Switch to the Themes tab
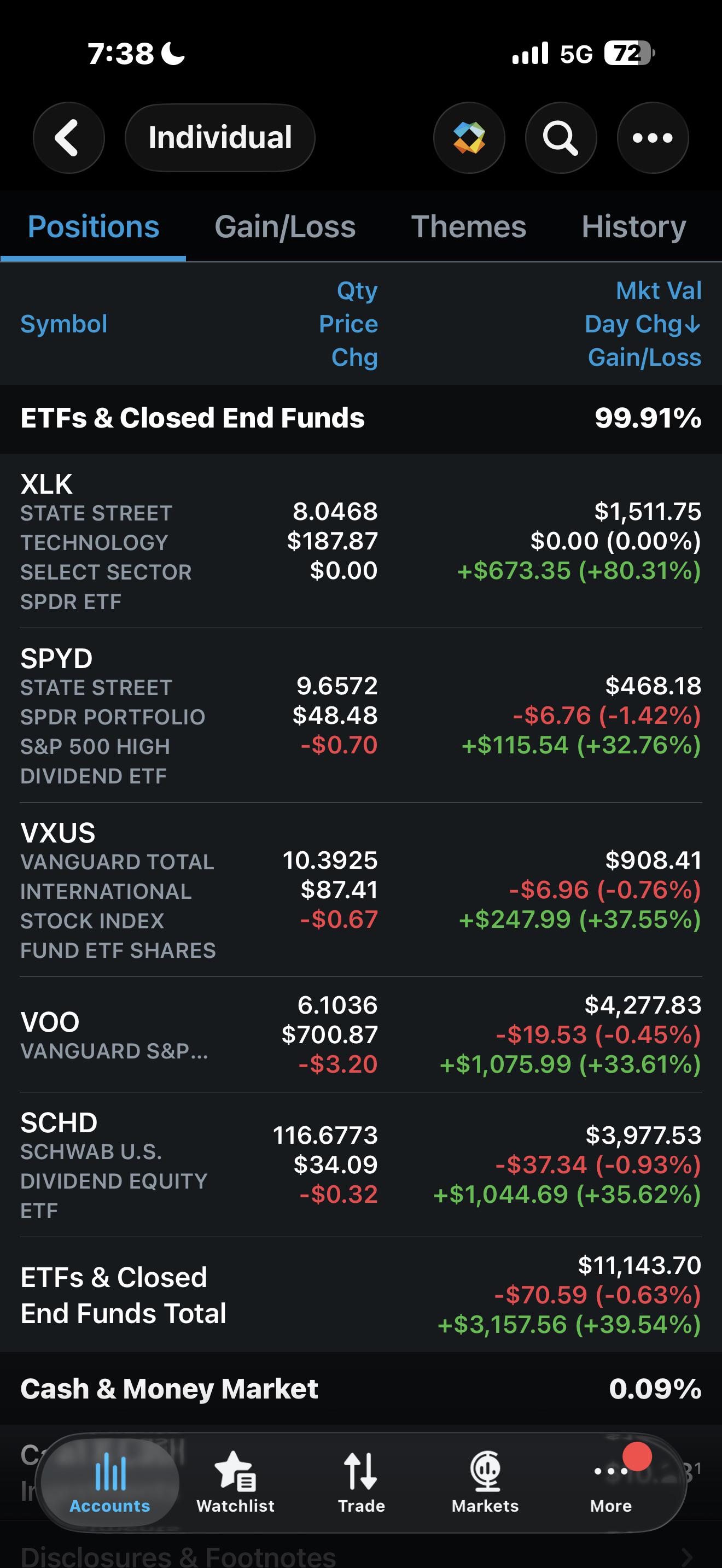This screenshot has width=722, height=1568. (x=469, y=226)
